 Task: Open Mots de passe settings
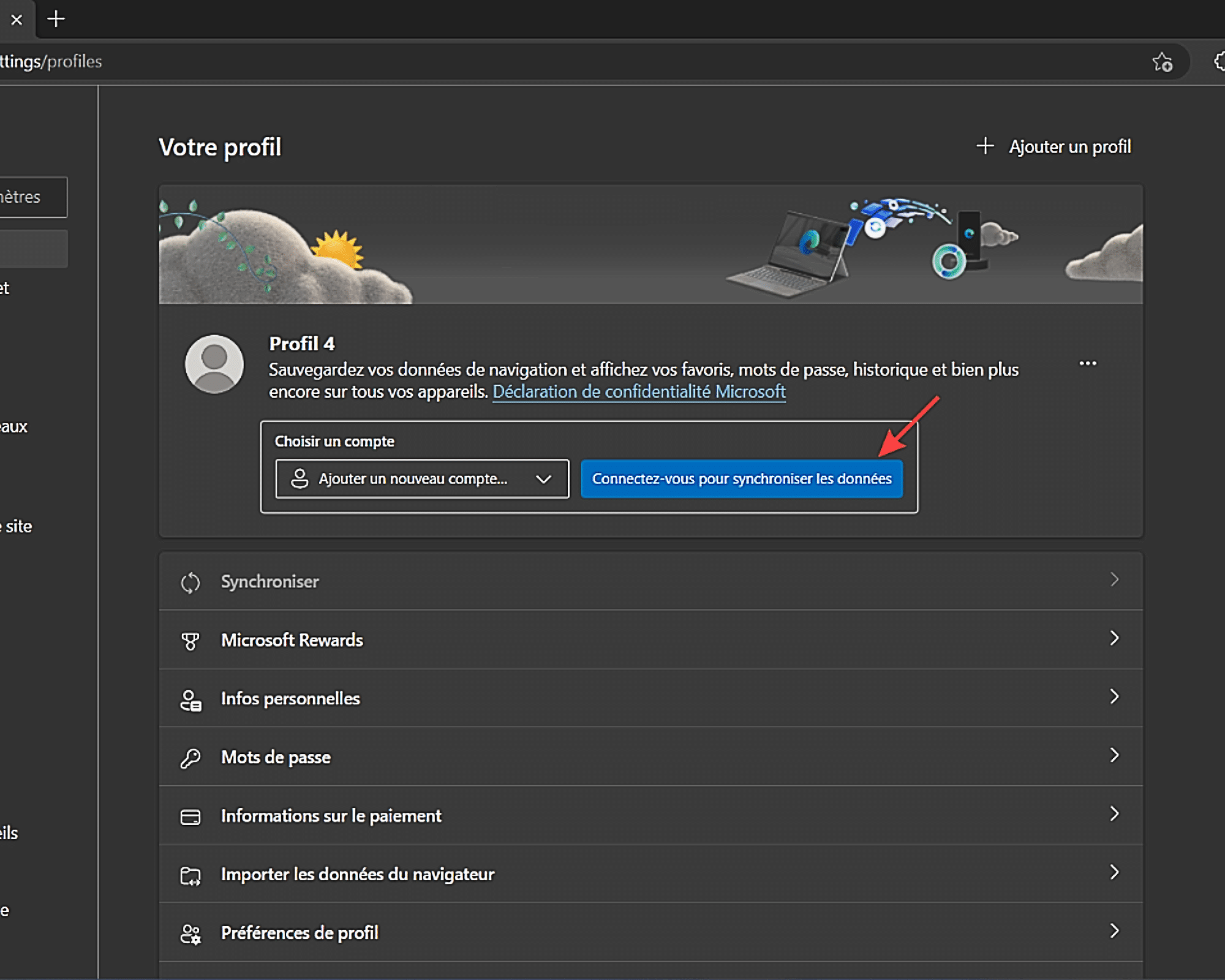pyautogui.click(x=650, y=756)
